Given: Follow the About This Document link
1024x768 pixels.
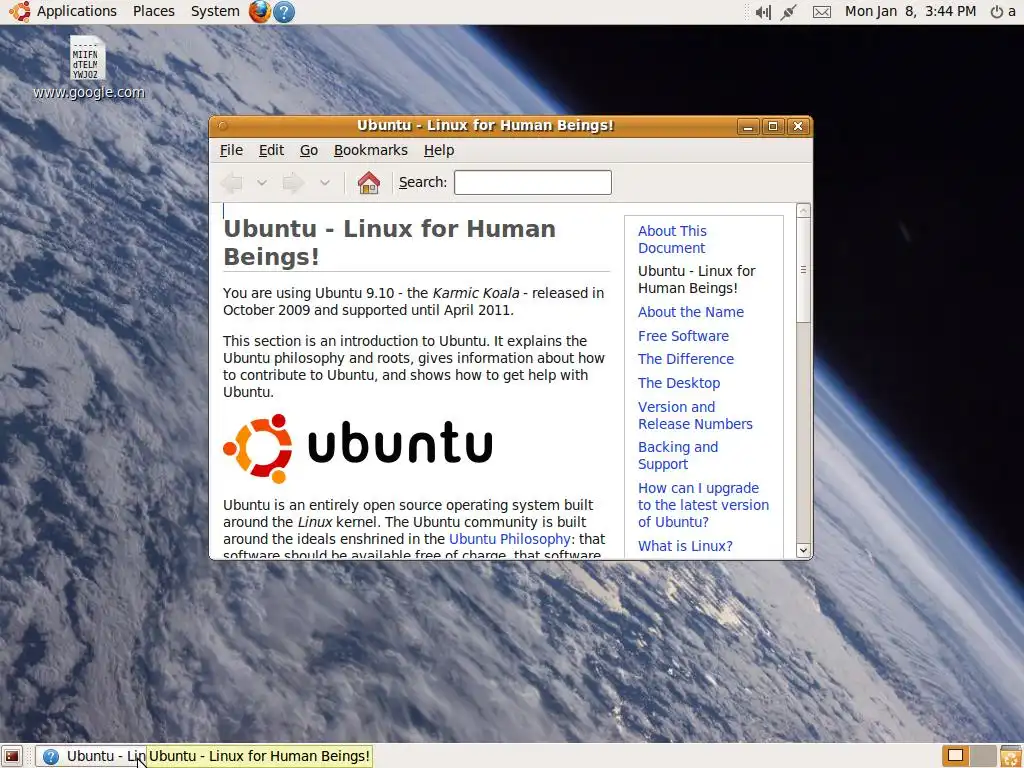Looking at the screenshot, I should tap(672, 240).
